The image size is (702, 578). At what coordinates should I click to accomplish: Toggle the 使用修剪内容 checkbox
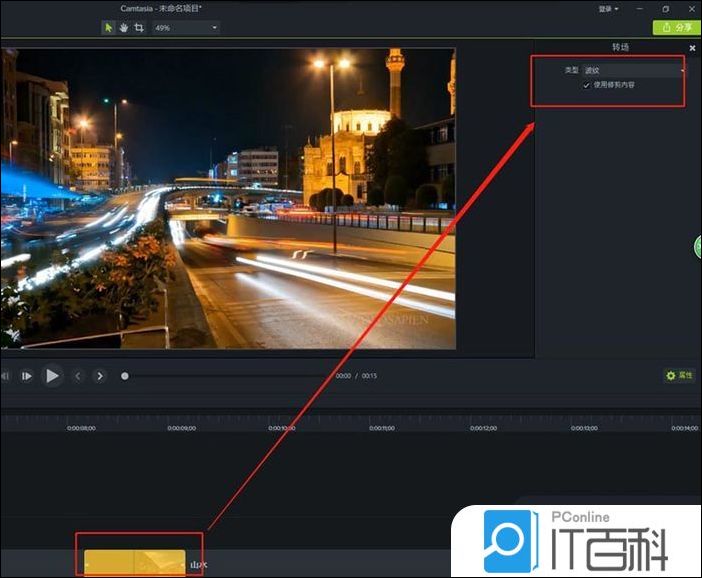pyautogui.click(x=587, y=85)
